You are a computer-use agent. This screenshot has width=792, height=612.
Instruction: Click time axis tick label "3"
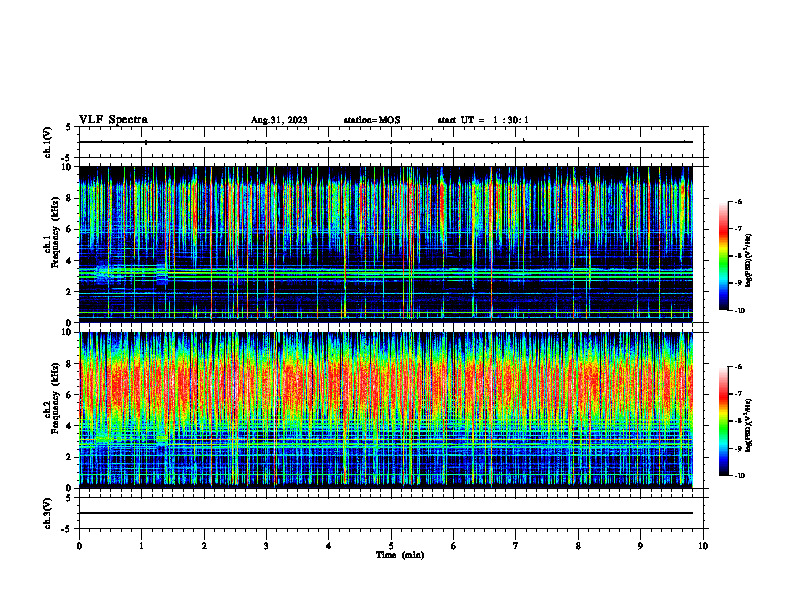click(x=266, y=546)
